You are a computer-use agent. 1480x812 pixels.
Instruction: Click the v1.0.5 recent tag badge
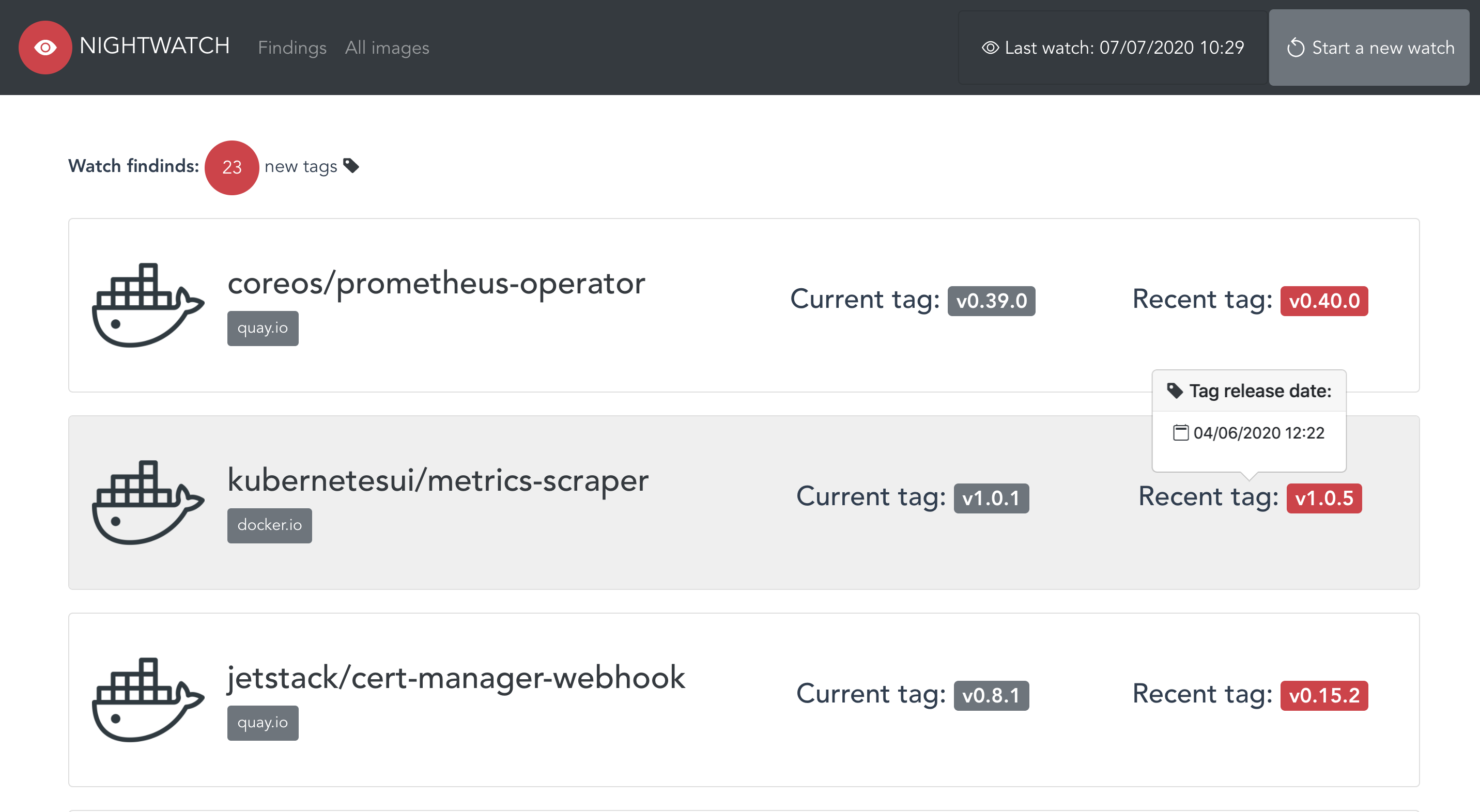1324,498
